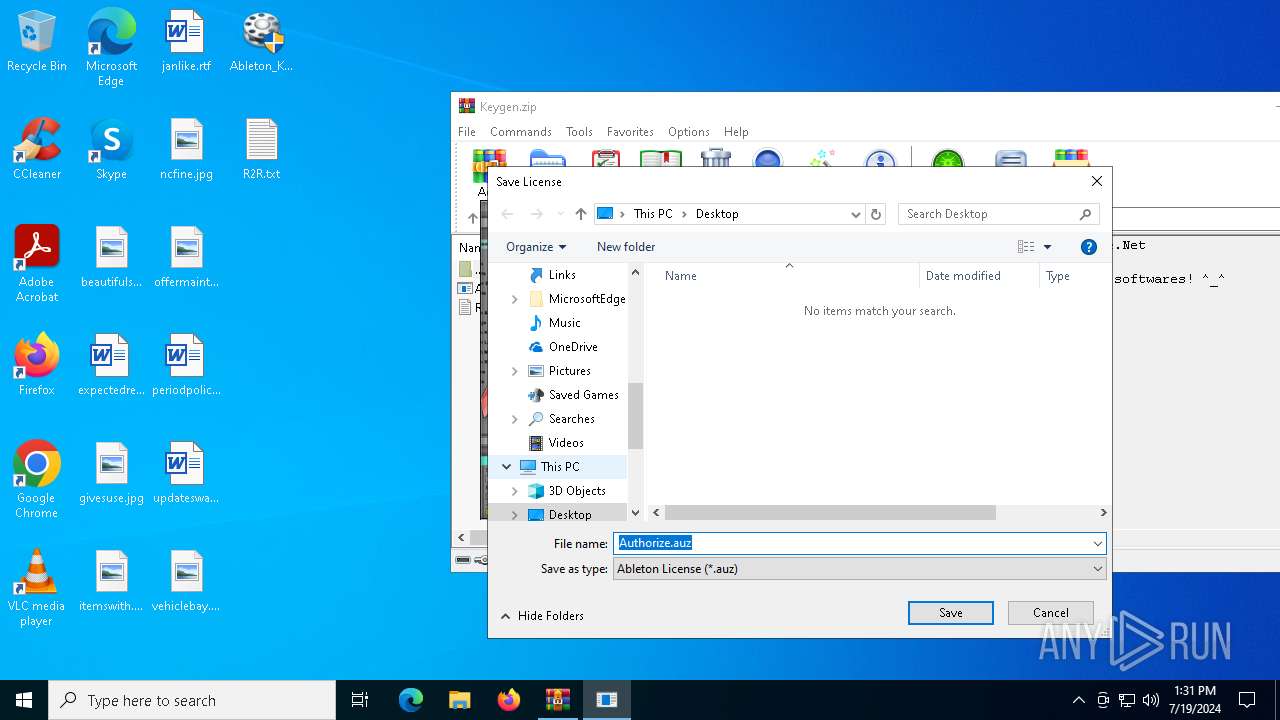Select the Recycle Bin desktop icon
Image resolution: width=1280 pixels, height=720 pixels.
pos(37,43)
